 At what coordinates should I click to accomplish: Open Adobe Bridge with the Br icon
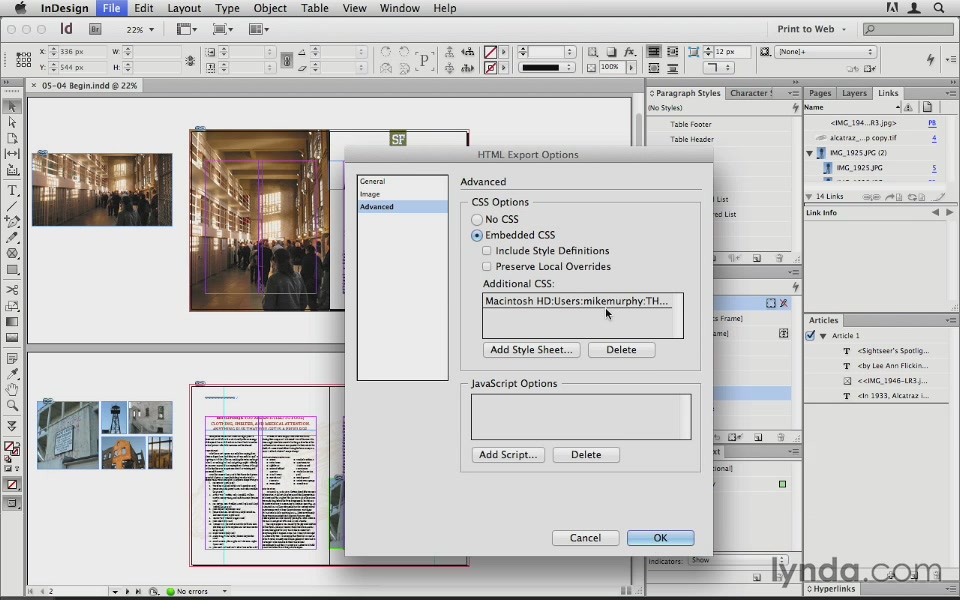(x=95, y=29)
